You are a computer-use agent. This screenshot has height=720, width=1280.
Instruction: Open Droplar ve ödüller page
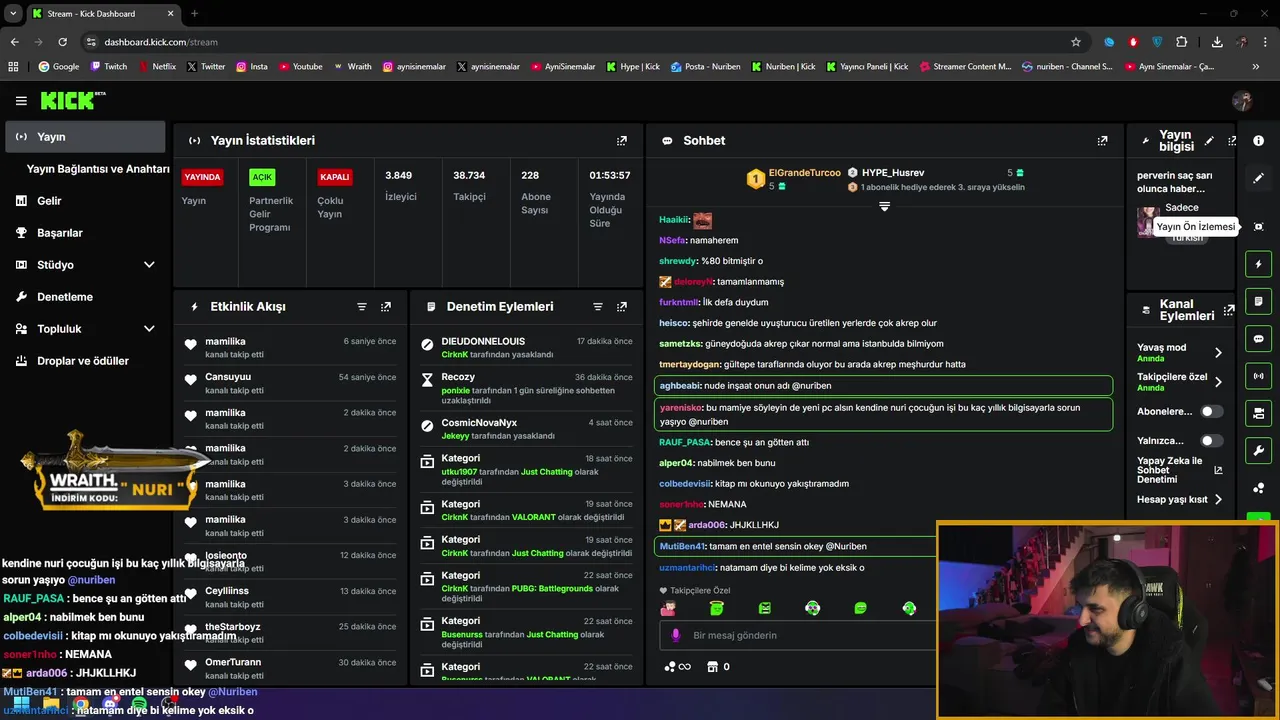[85, 361]
